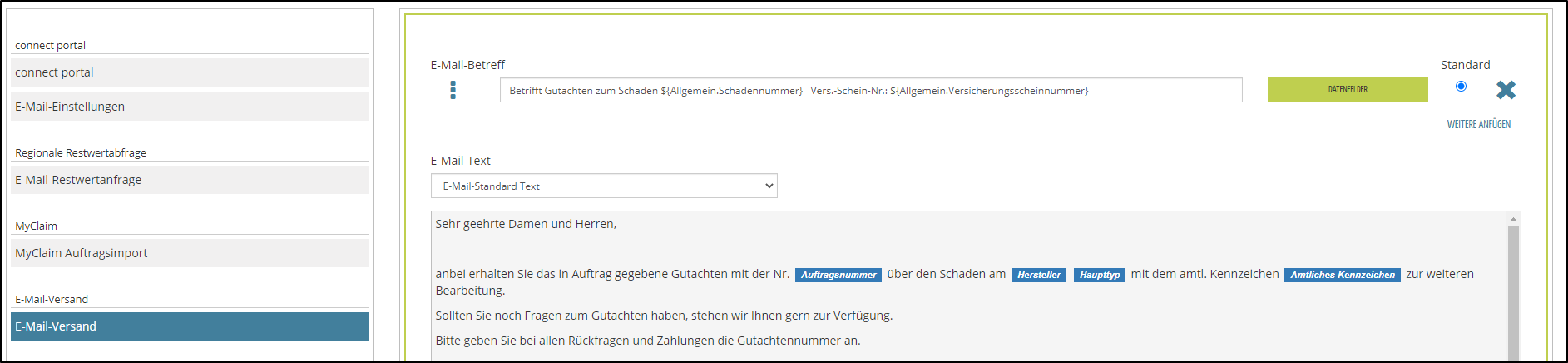The width and height of the screenshot is (1568, 363).
Task: Click the three-dot drag handle icon
Action: pyautogui.click(x=453, y=90)
